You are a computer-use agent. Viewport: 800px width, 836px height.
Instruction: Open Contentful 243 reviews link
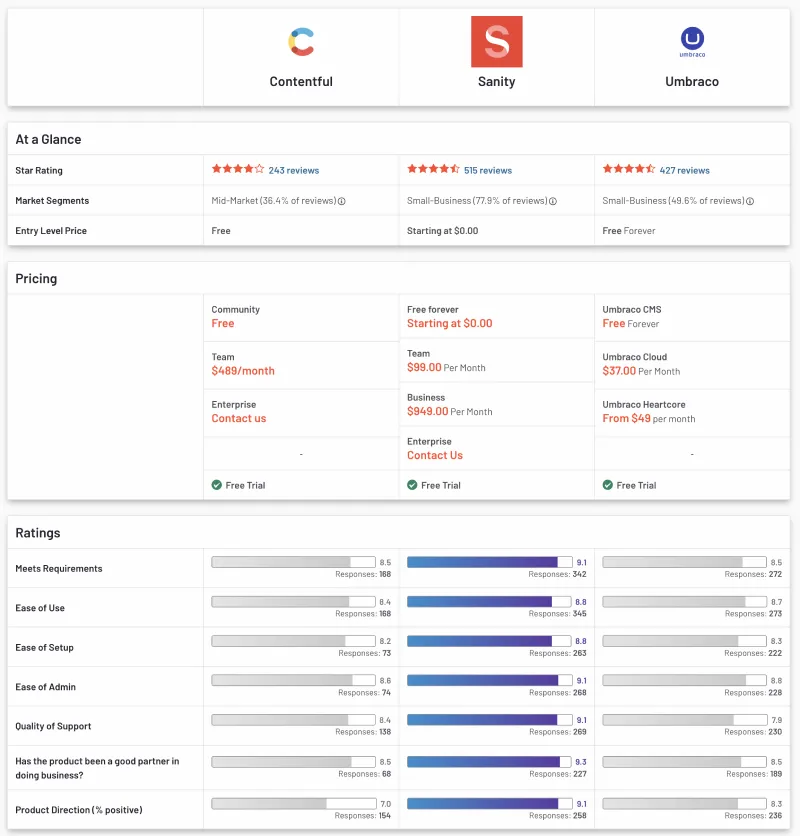294,171
